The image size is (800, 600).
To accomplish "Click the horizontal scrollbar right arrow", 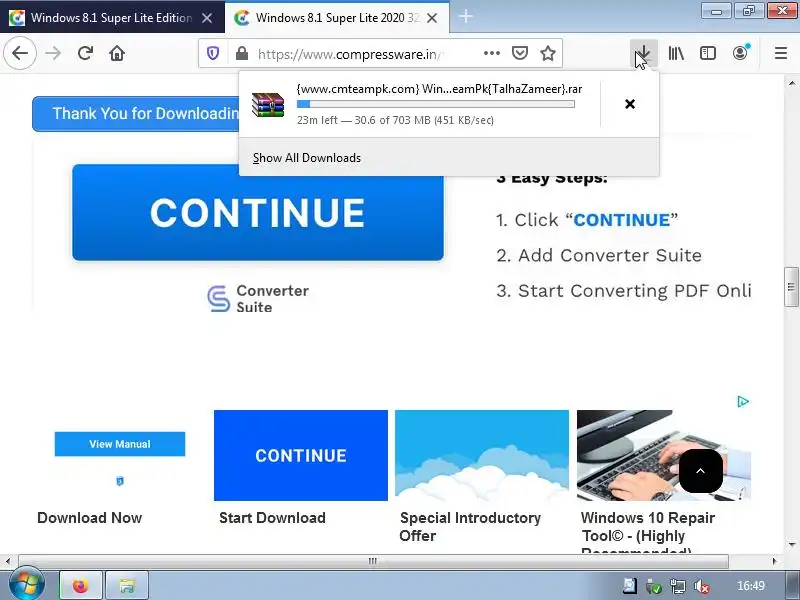I will tap(774, 561).
